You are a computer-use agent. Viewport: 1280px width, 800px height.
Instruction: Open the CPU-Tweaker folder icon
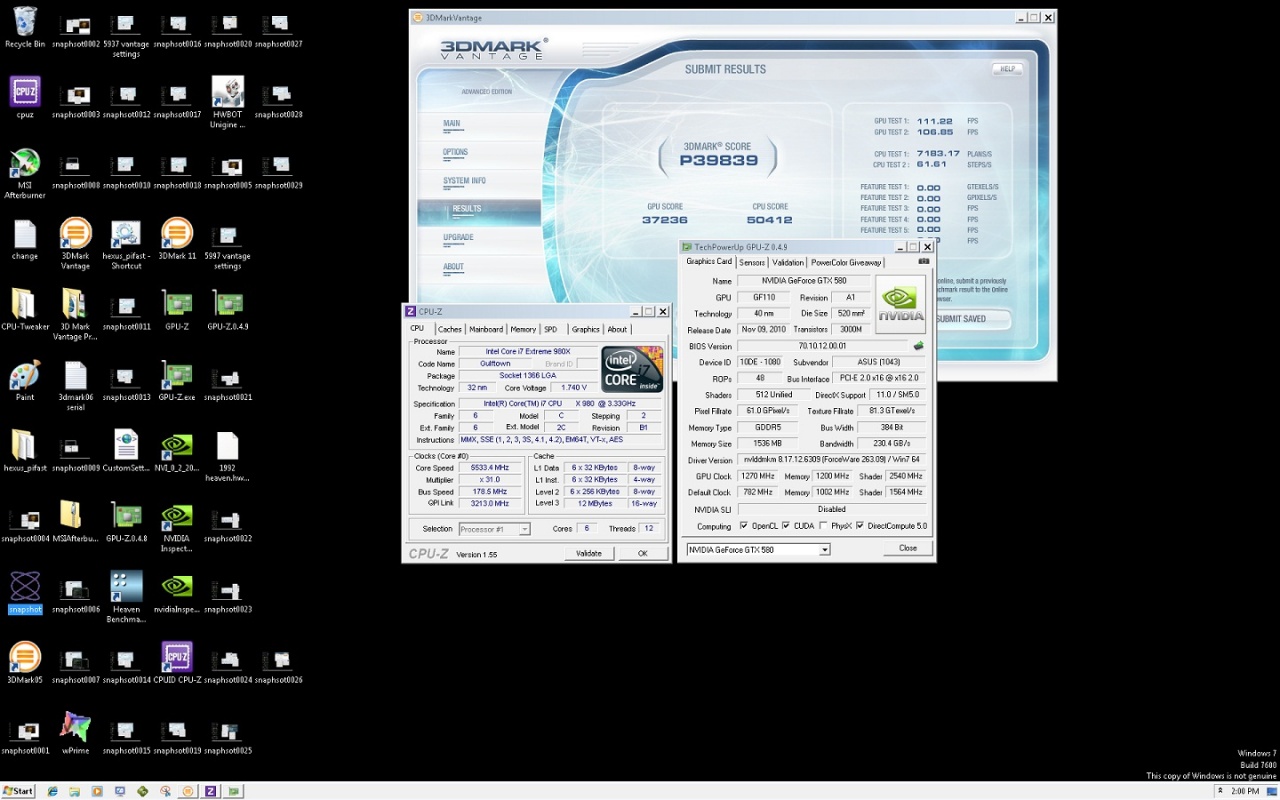[x=25, y=305]
